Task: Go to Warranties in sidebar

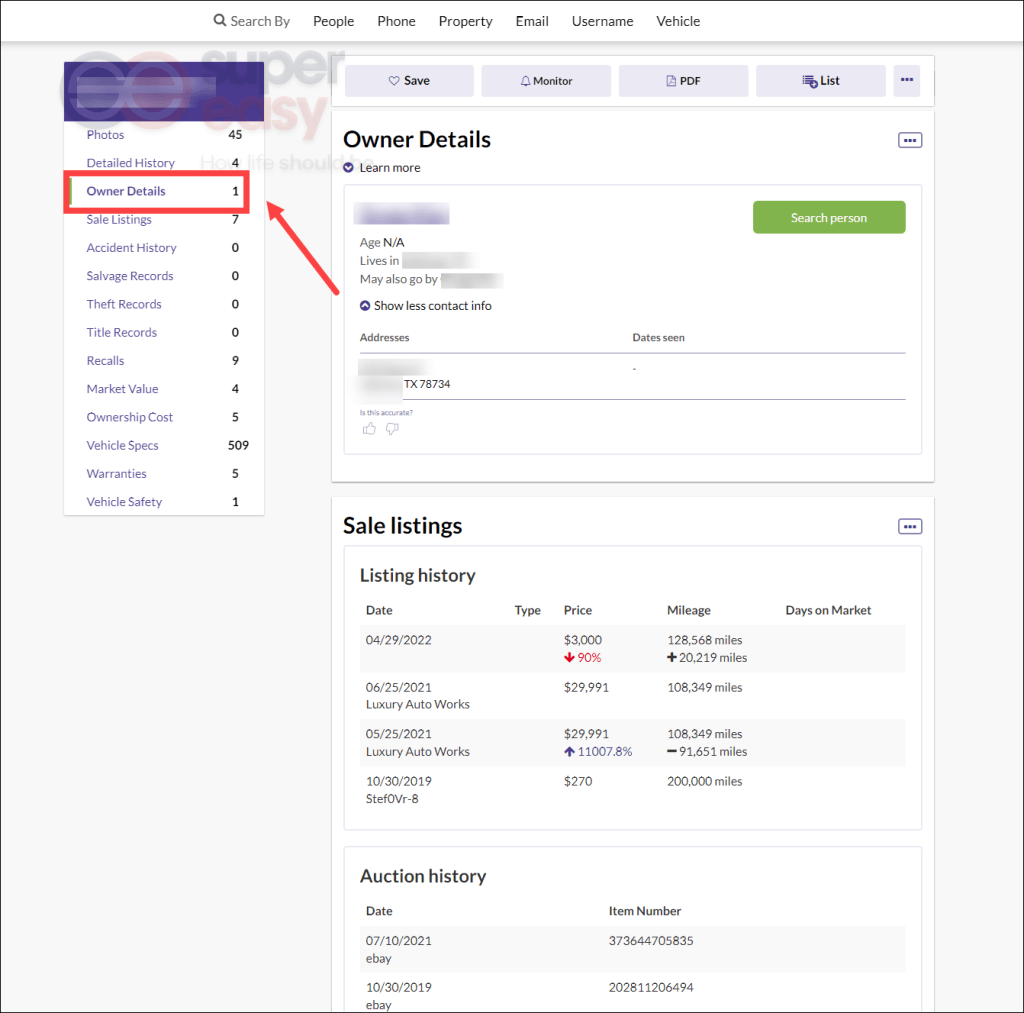Action: point(116,474)
